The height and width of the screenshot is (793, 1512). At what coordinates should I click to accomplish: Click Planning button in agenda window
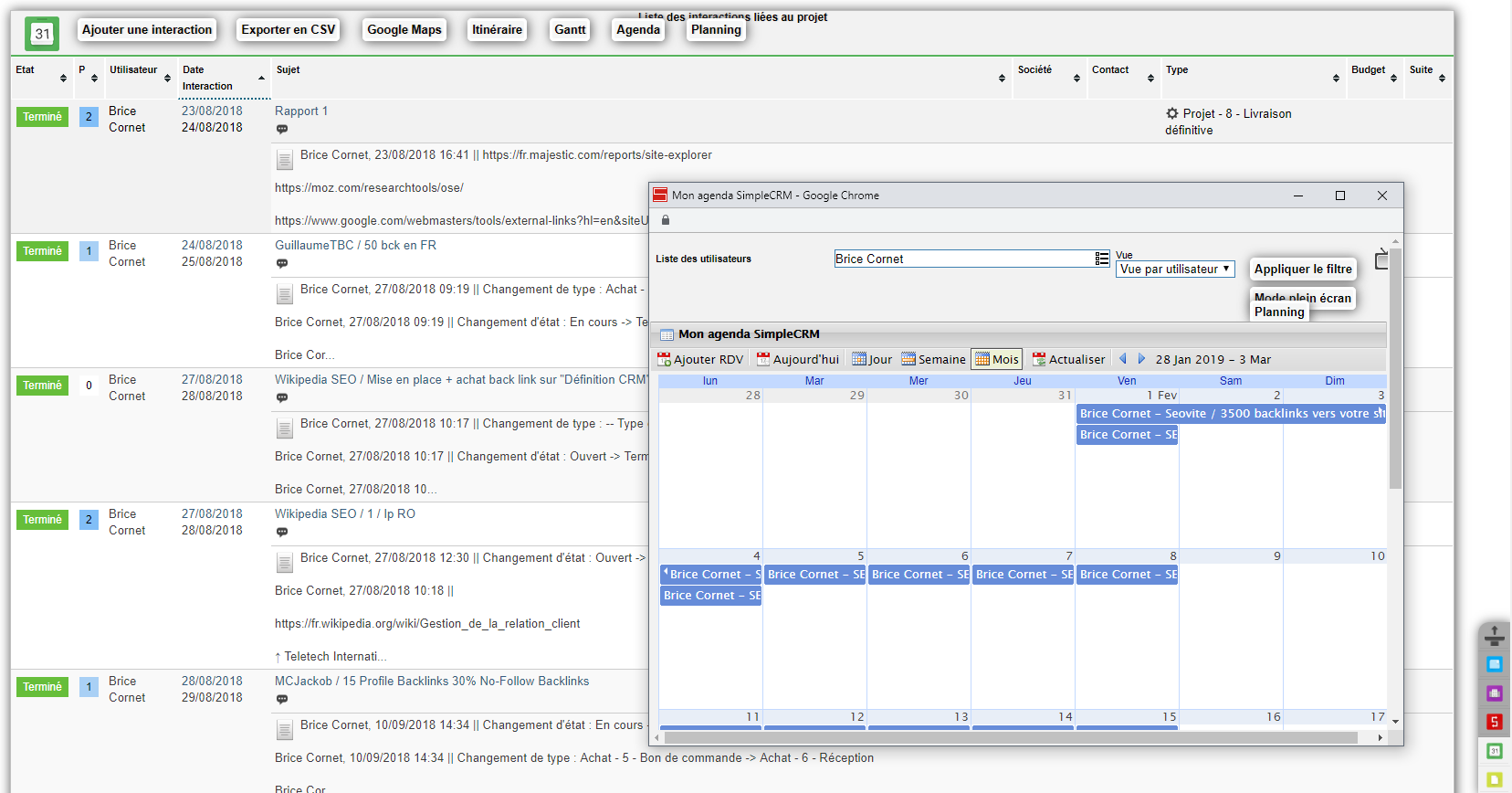coord(1279,312)
